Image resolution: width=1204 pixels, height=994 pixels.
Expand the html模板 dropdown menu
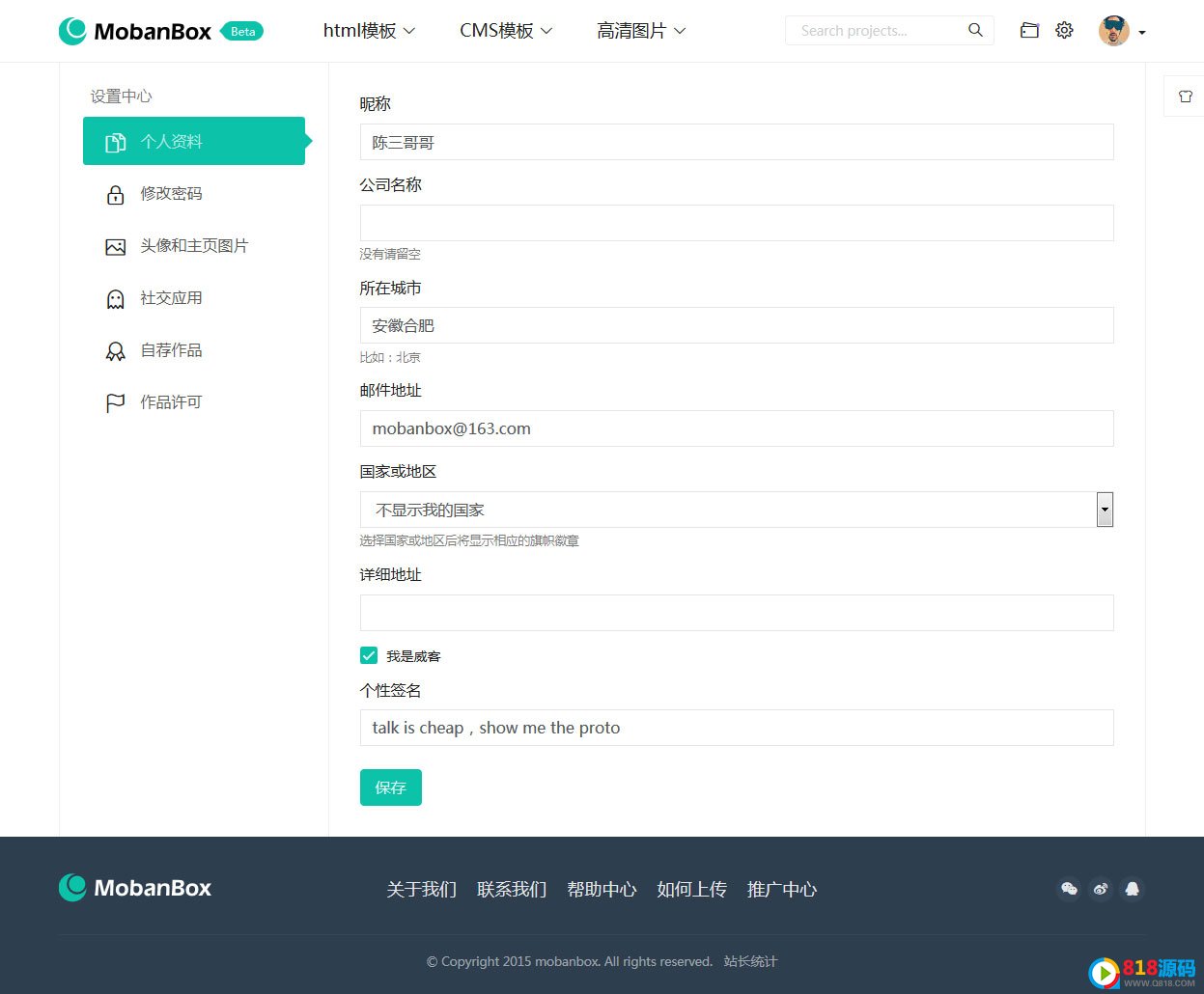pyautogui.click(x=369, y=31)
